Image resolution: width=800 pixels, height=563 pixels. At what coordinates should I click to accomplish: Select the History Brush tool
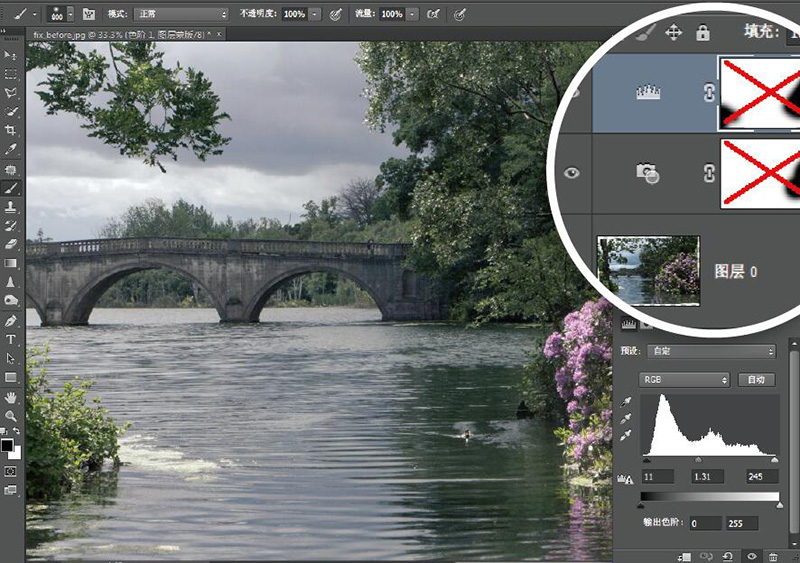click(10, 225)
